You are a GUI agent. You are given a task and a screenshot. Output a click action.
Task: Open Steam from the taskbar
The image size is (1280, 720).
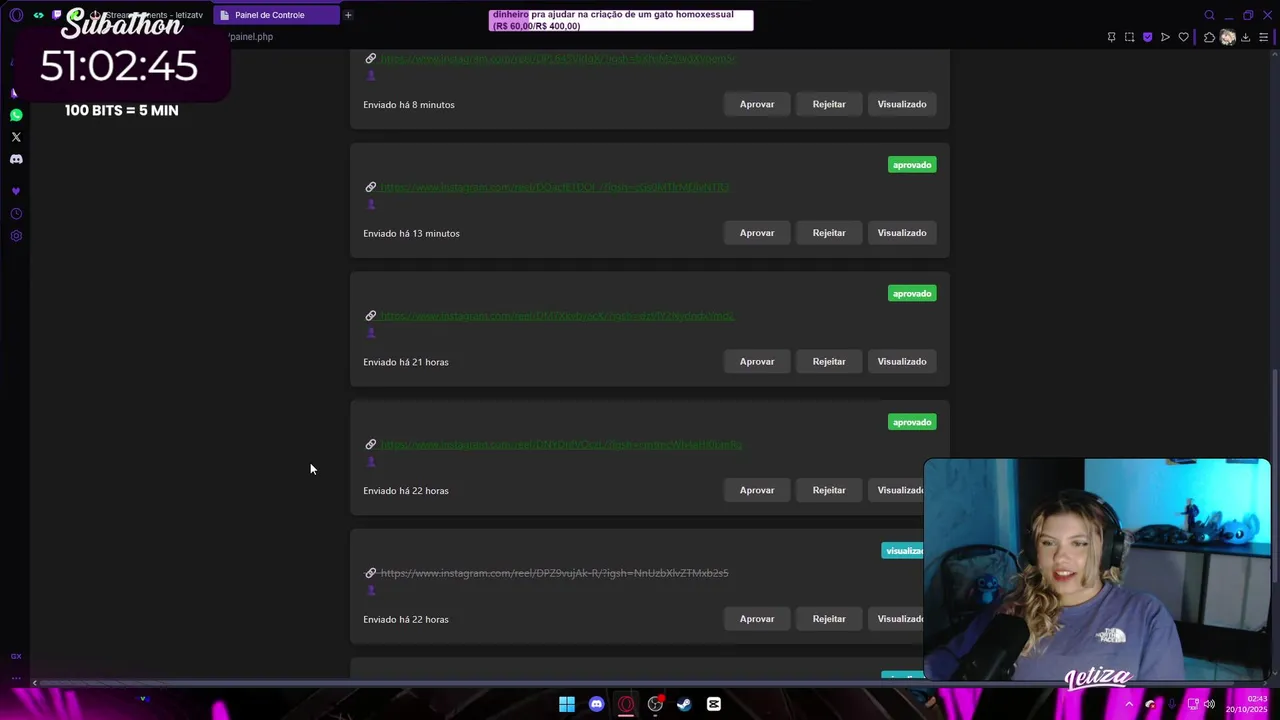[684, 704]
